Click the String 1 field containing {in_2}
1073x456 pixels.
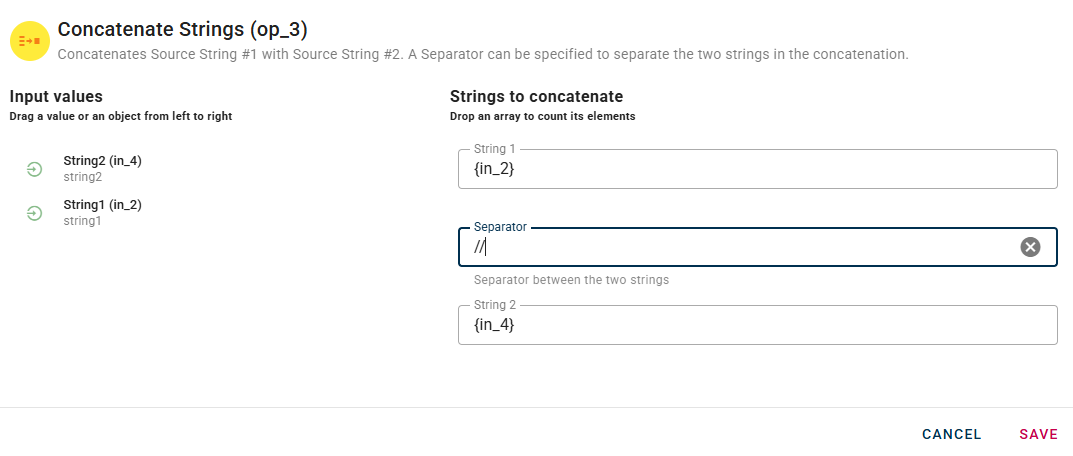pyautogui.click(x=756, y=170)
